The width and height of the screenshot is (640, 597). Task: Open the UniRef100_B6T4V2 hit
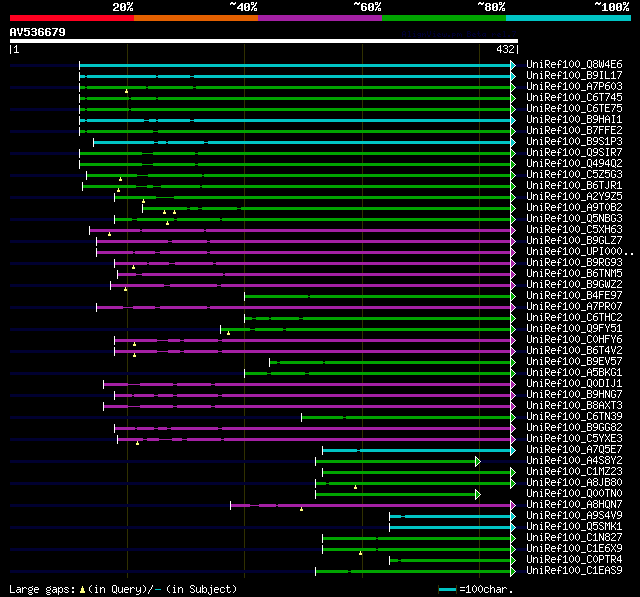point(574,351)
